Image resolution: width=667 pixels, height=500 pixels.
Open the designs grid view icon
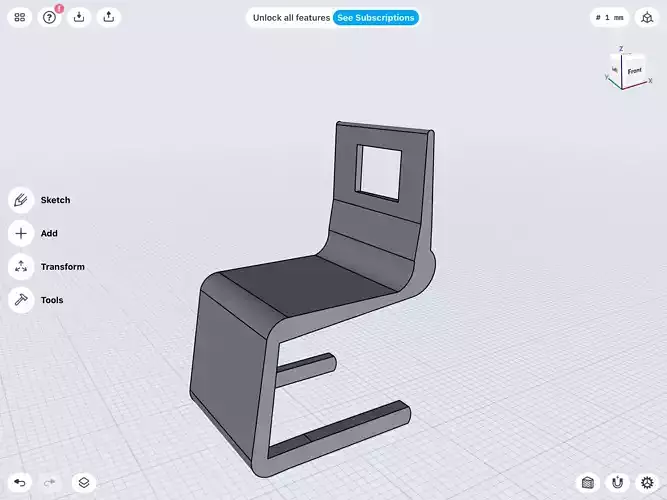click(20, 17)
